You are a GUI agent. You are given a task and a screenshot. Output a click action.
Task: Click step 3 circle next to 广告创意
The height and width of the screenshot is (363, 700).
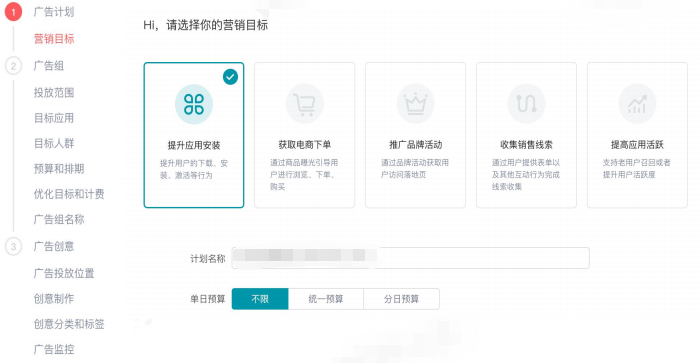pyautogui.click(x=13, y=246)
